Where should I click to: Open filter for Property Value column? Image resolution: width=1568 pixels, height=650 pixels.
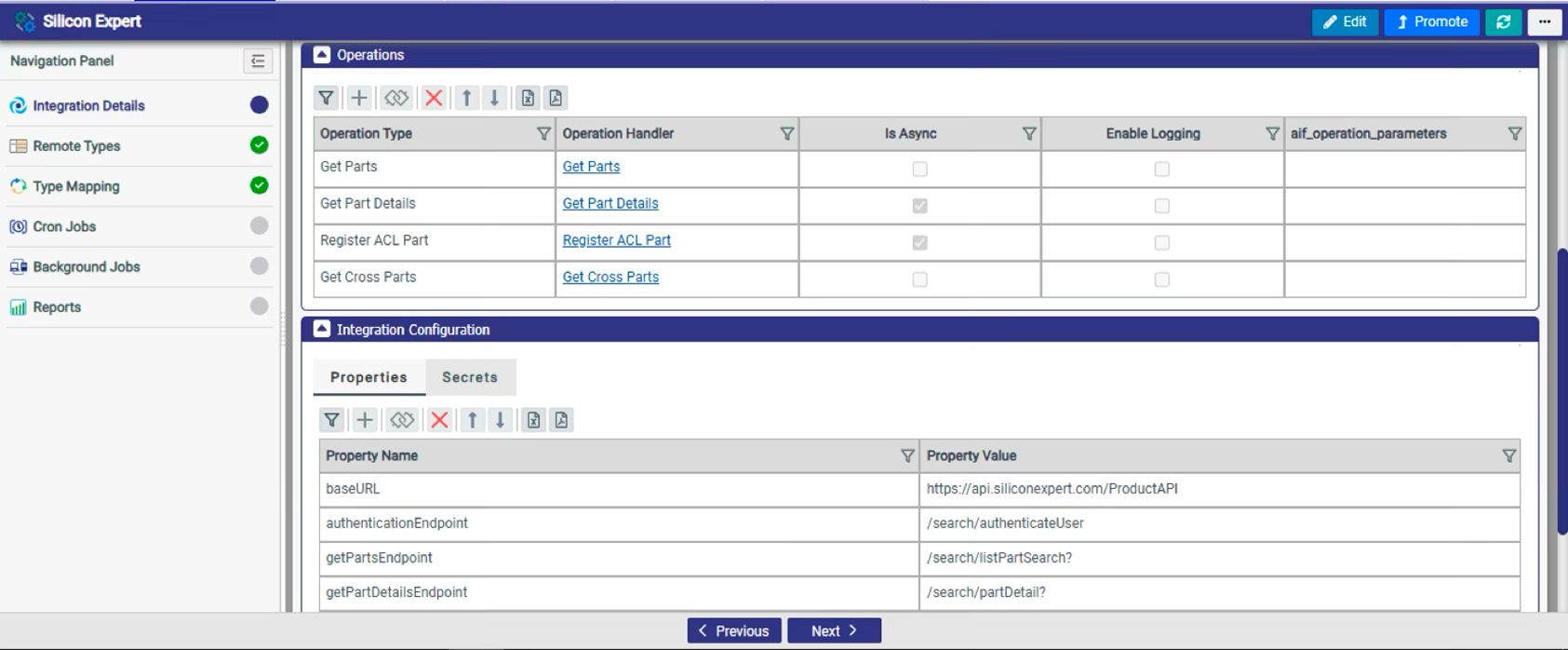1509,456
